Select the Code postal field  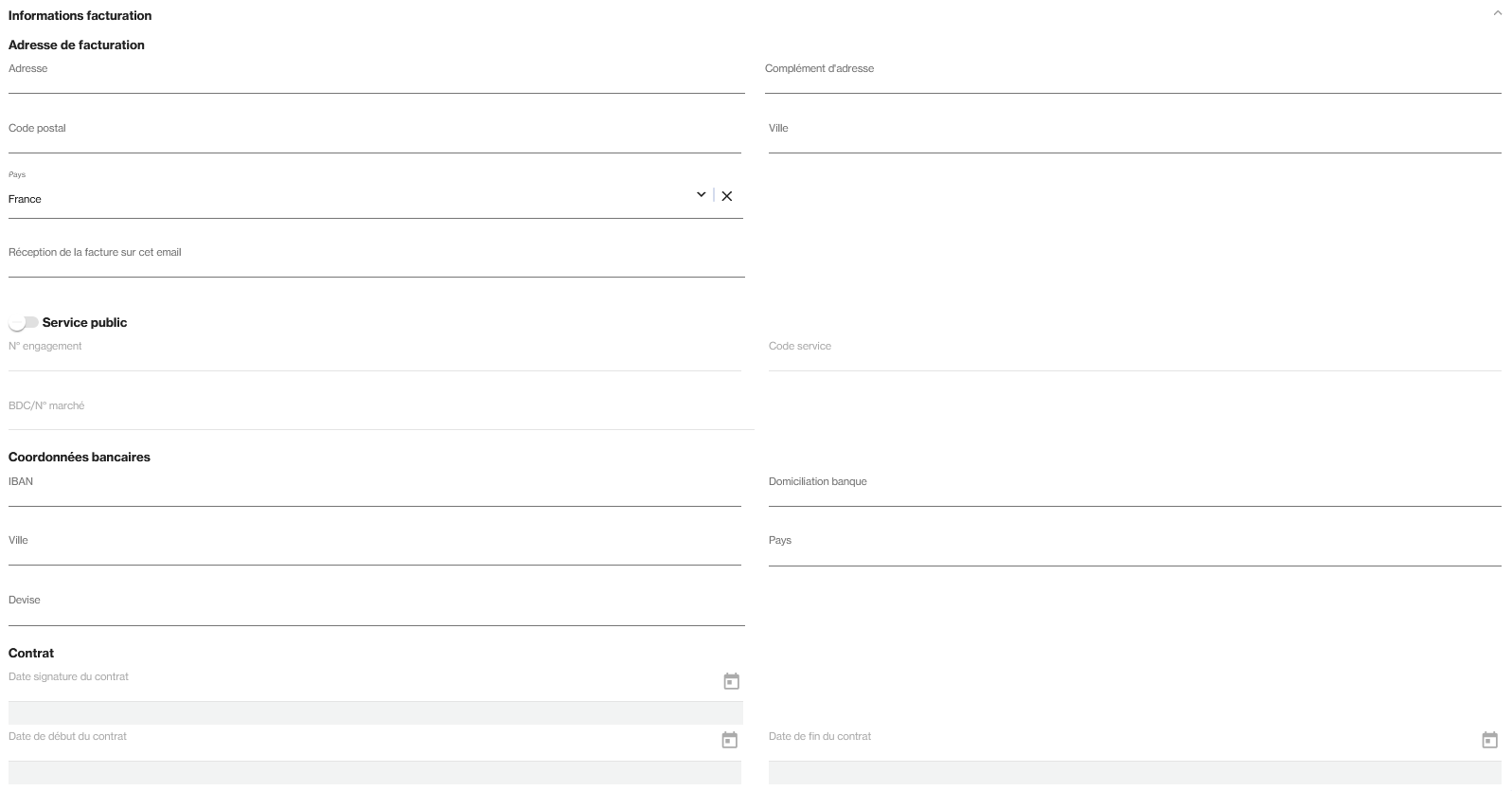(x=374, y=141)
